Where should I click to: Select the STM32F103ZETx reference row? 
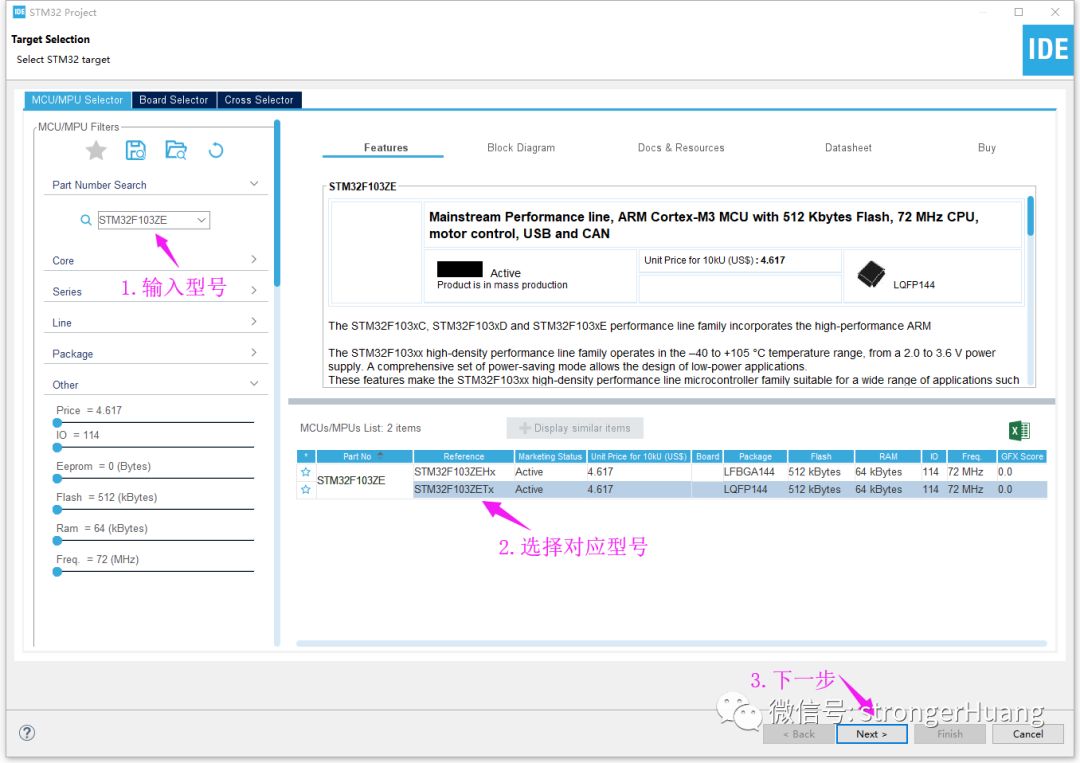730,489
